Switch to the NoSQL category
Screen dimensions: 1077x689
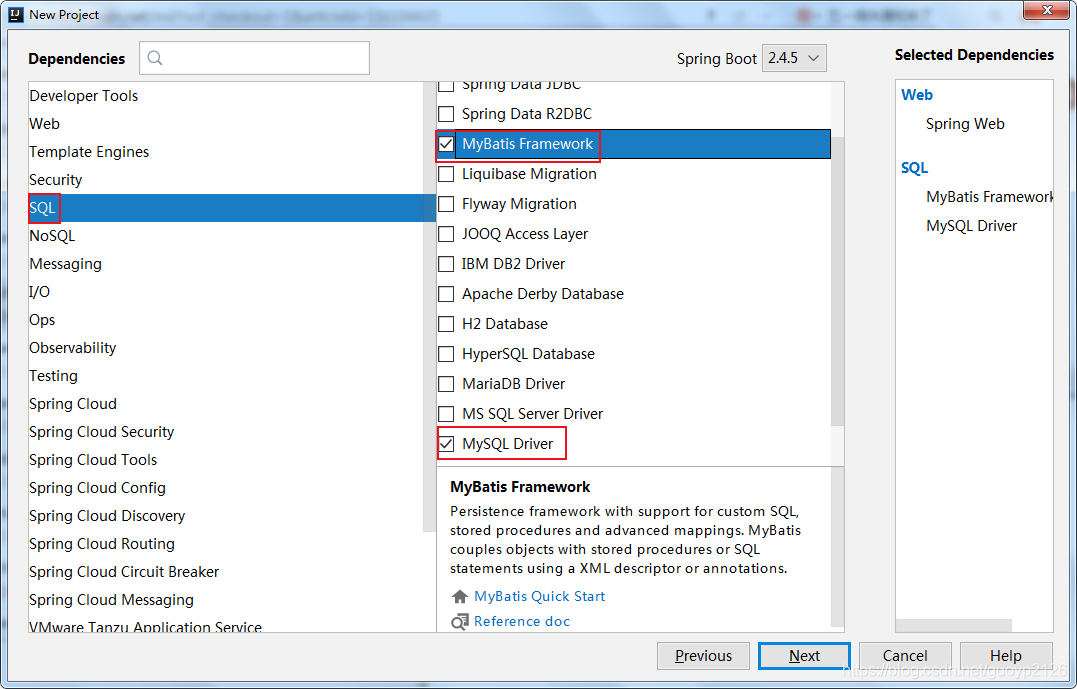[x=226, y=236]
